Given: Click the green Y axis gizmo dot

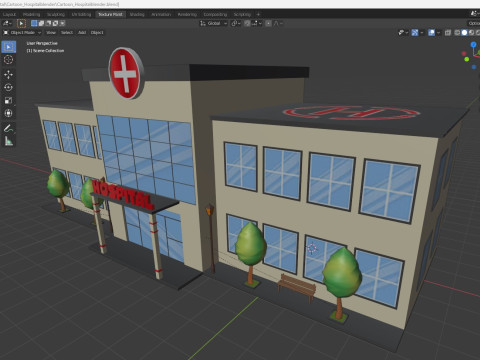Looking at the screenshot, I should [x=467, y=59].
